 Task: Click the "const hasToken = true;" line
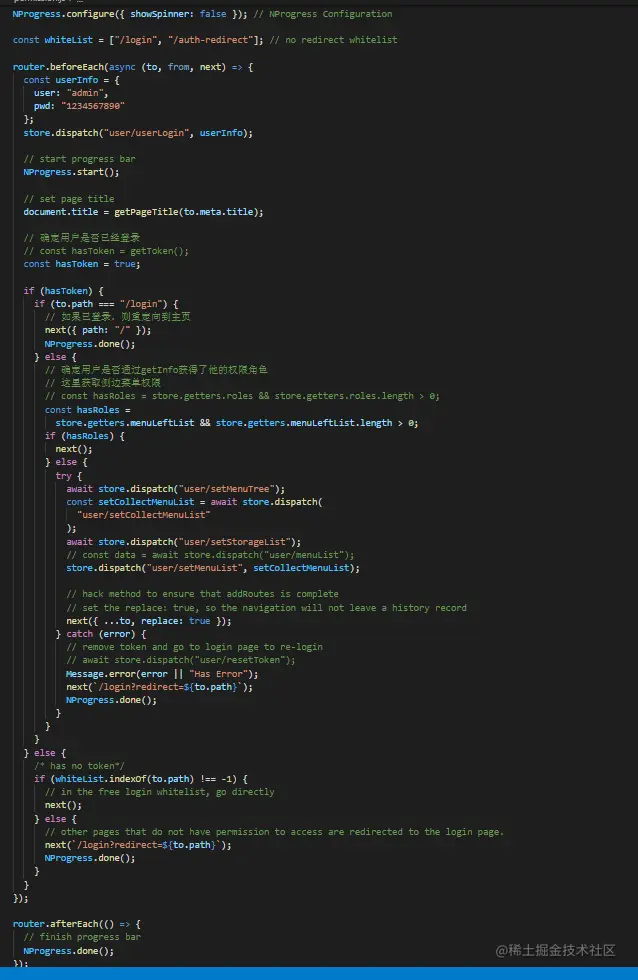point(82,264)
